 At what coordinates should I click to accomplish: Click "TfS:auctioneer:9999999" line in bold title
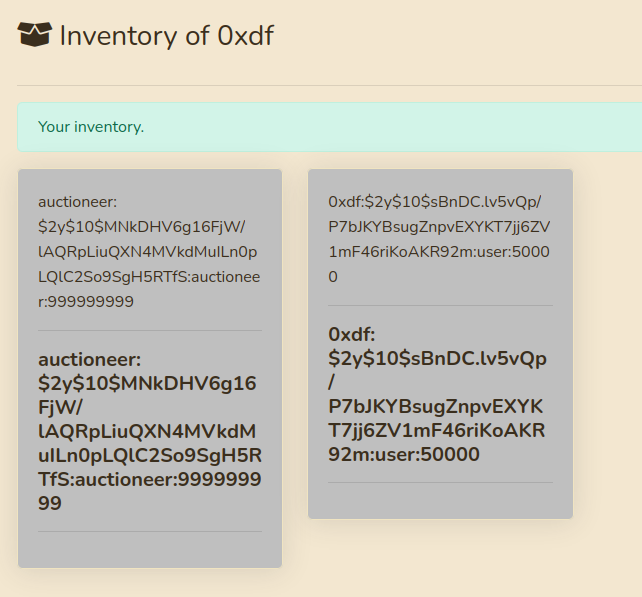click(x=149, y=479)
